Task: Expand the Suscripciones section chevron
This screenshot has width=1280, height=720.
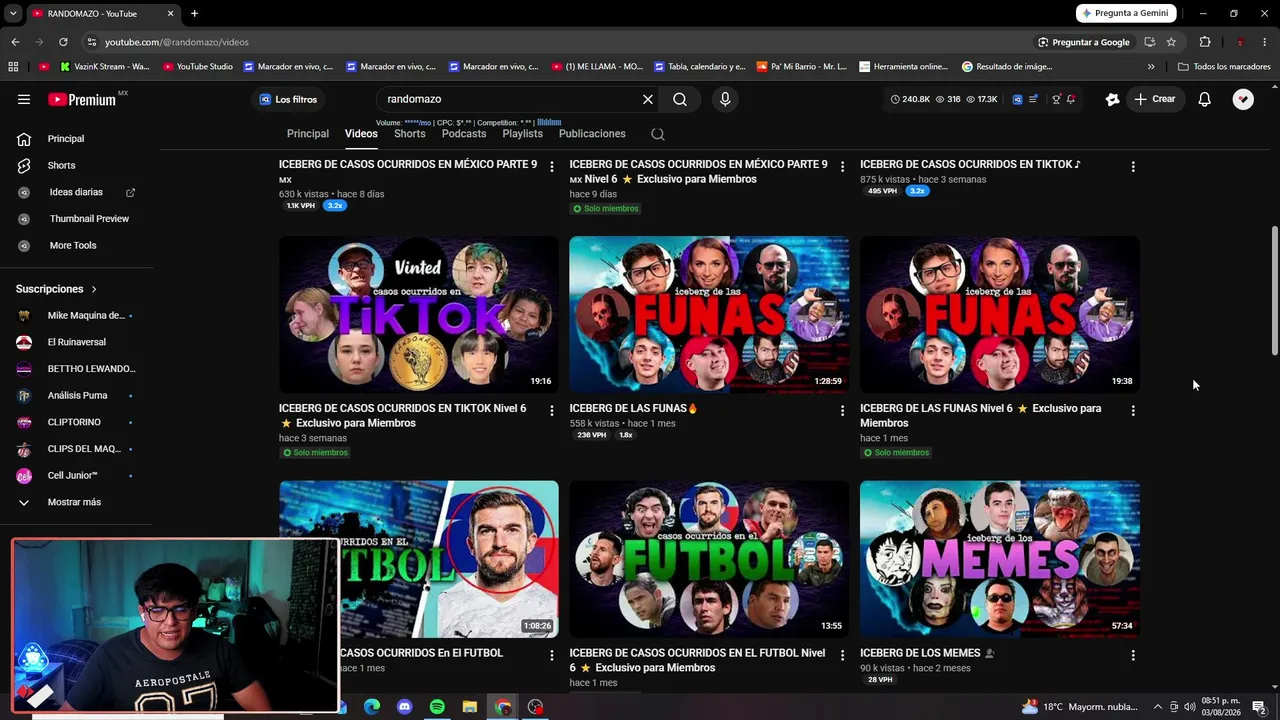Action: pos(94,289)
